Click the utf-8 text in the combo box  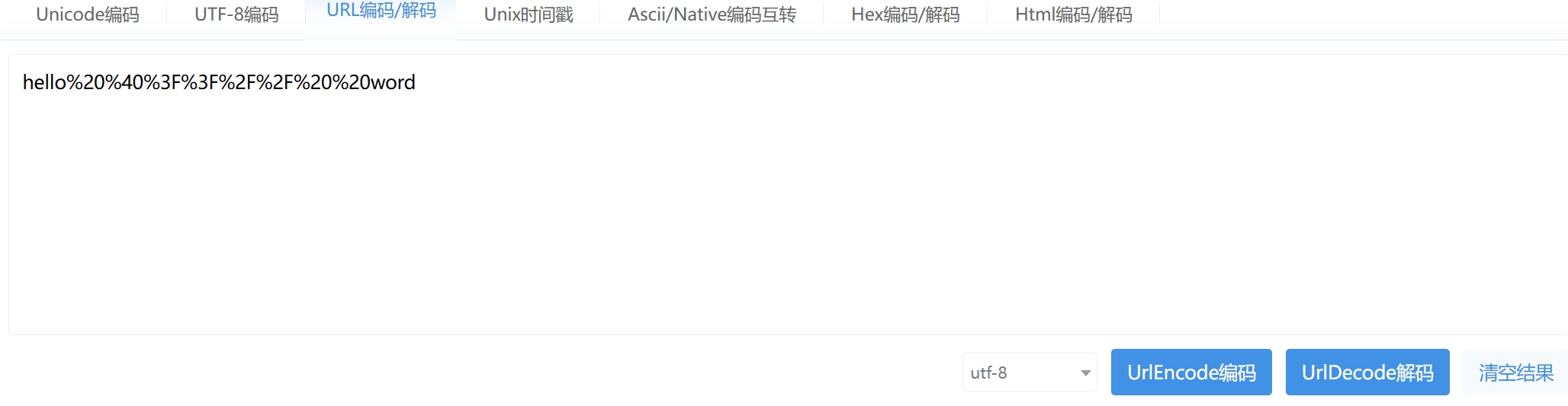988,373
